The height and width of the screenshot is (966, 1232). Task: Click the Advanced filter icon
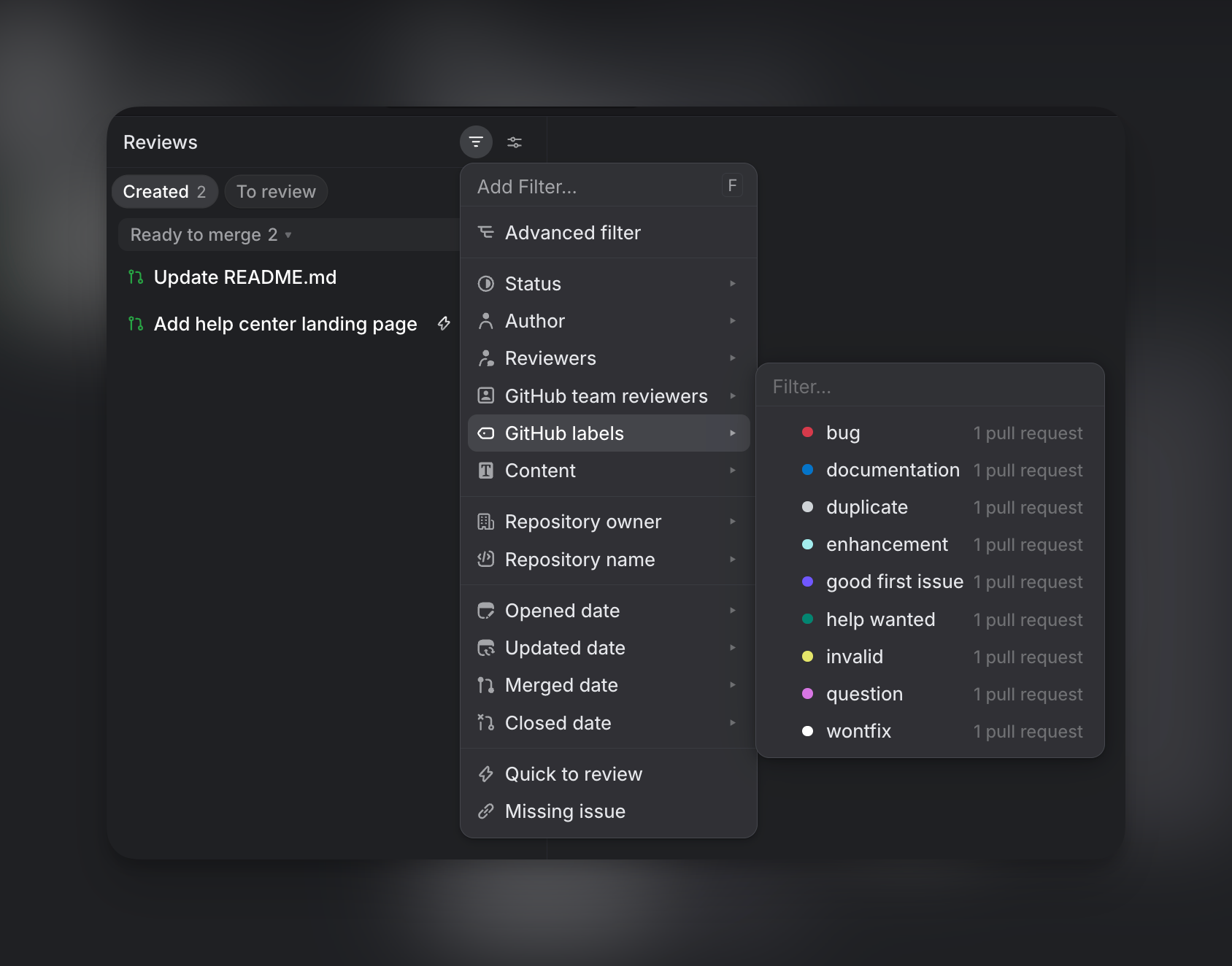pyautogui.click(x=485, y=233)
